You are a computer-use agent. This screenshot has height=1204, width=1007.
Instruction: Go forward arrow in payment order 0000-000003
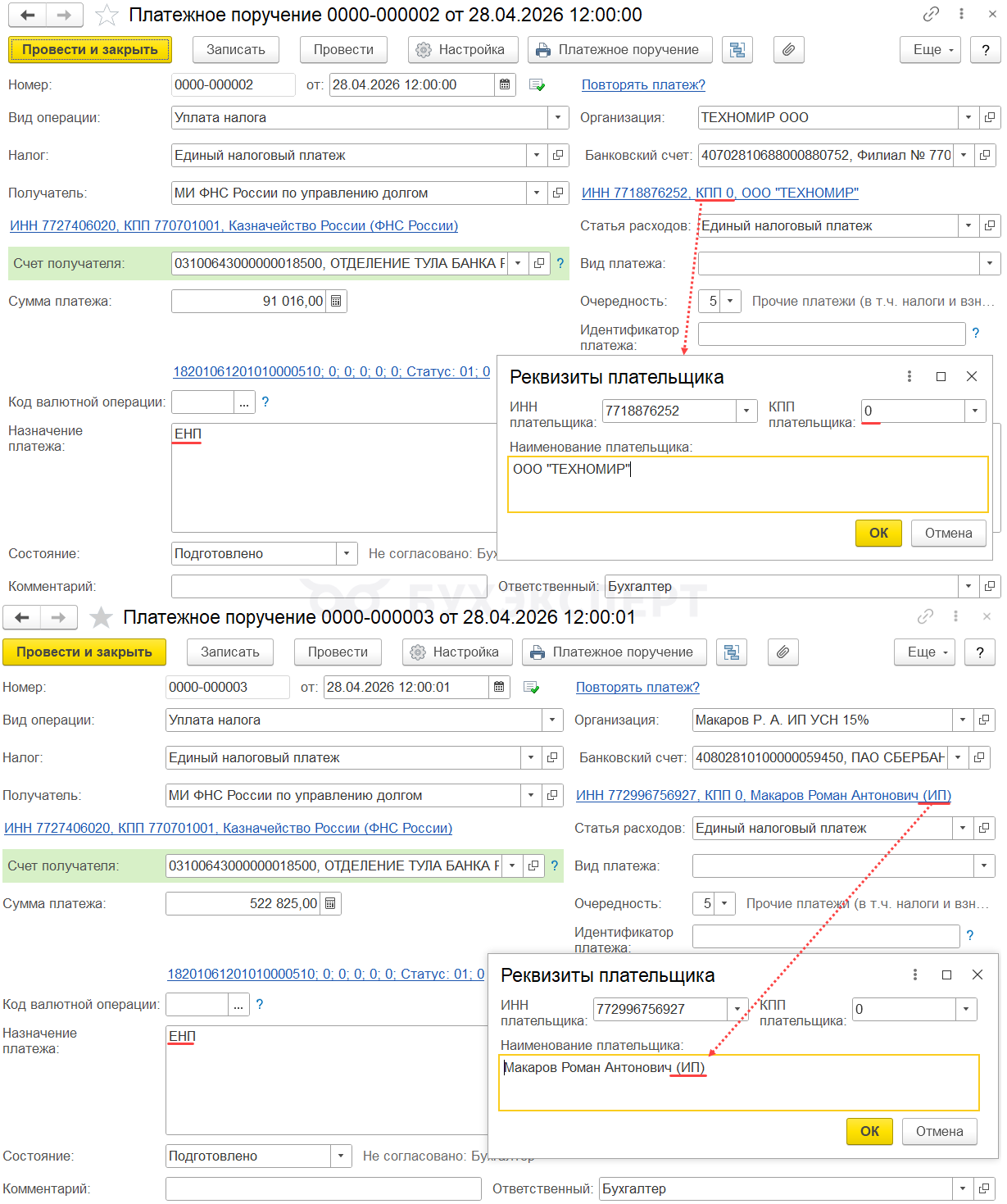(58, 617)
